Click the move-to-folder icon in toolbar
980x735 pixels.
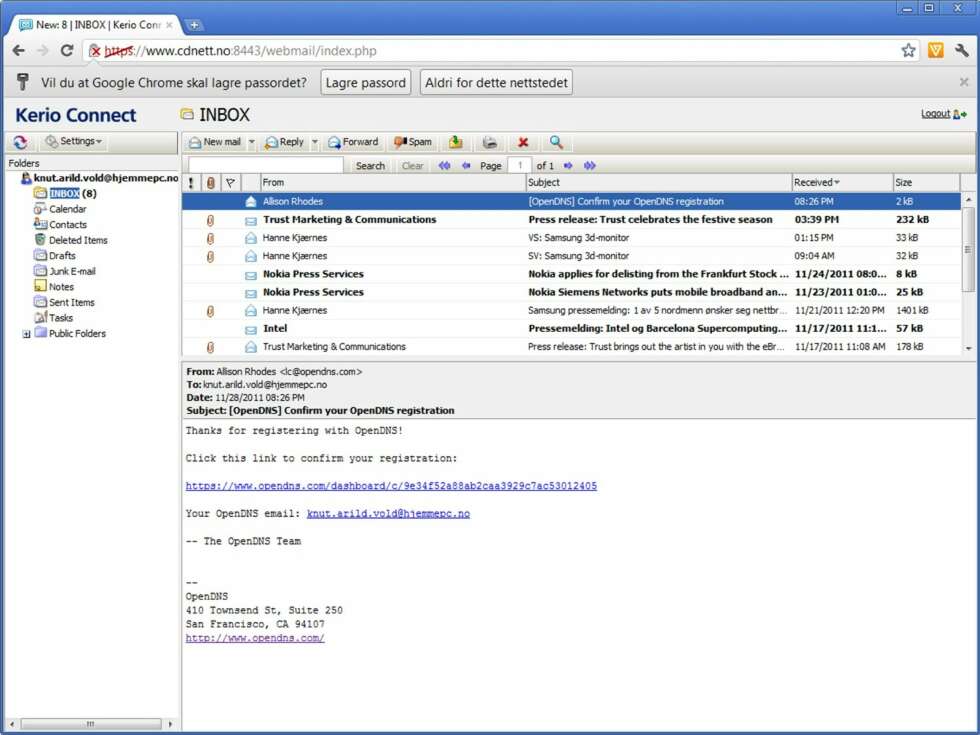click(x=456, y=142)
